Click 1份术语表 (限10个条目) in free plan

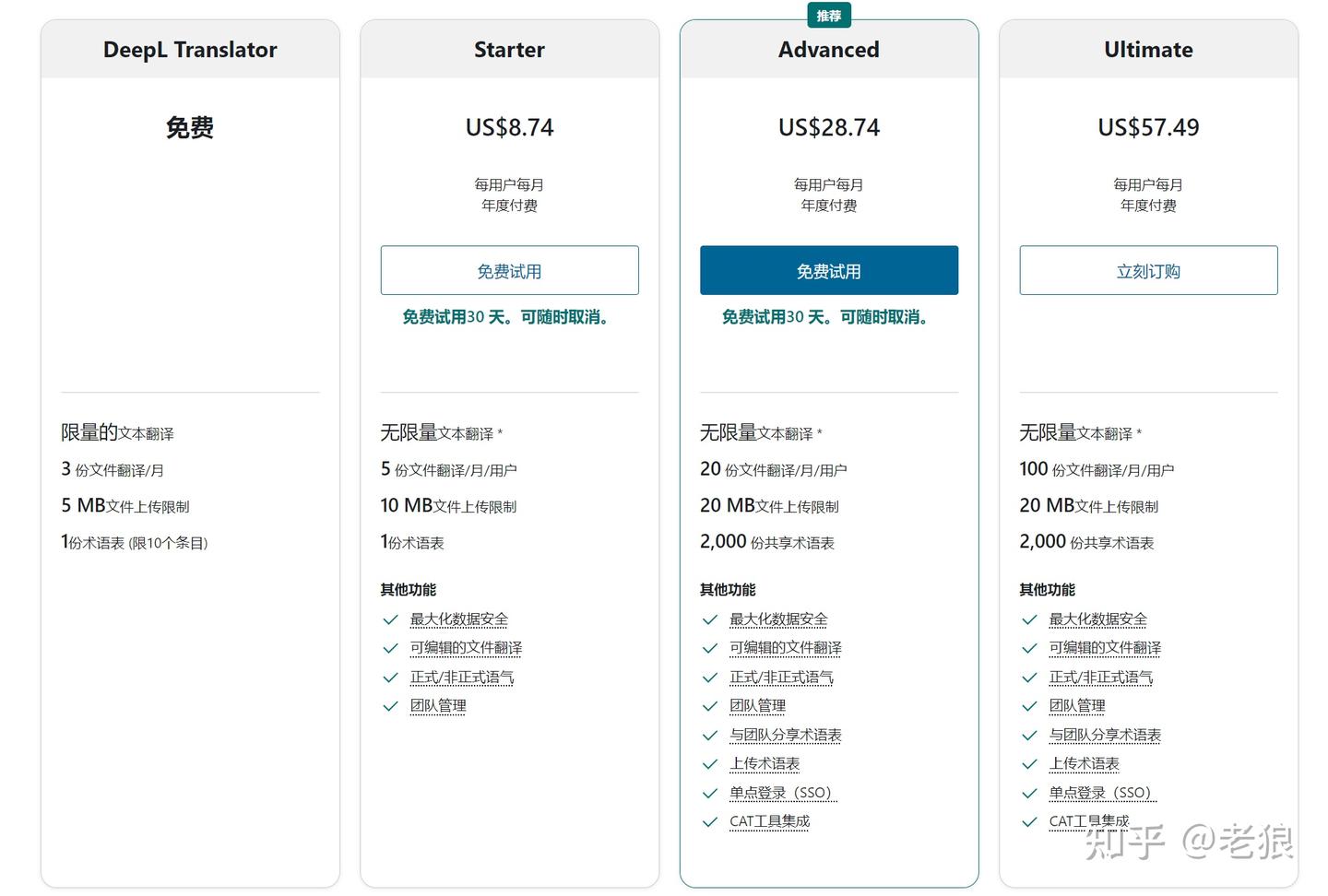tap(135, 542)
